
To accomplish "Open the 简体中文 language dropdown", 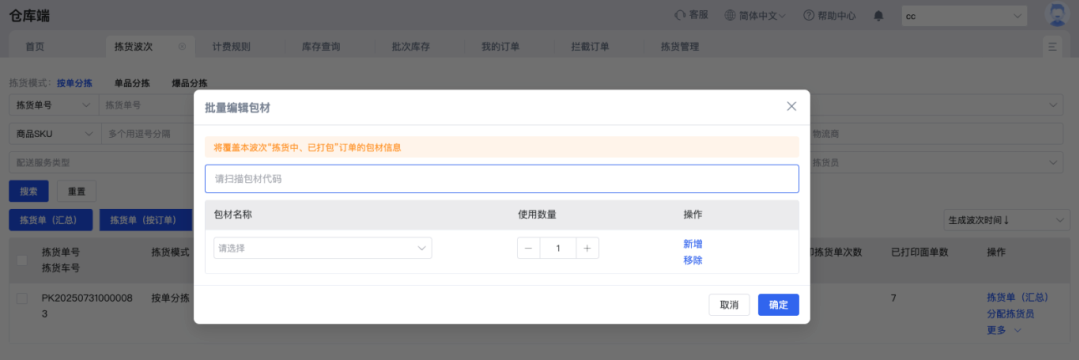I will point(755,15).
